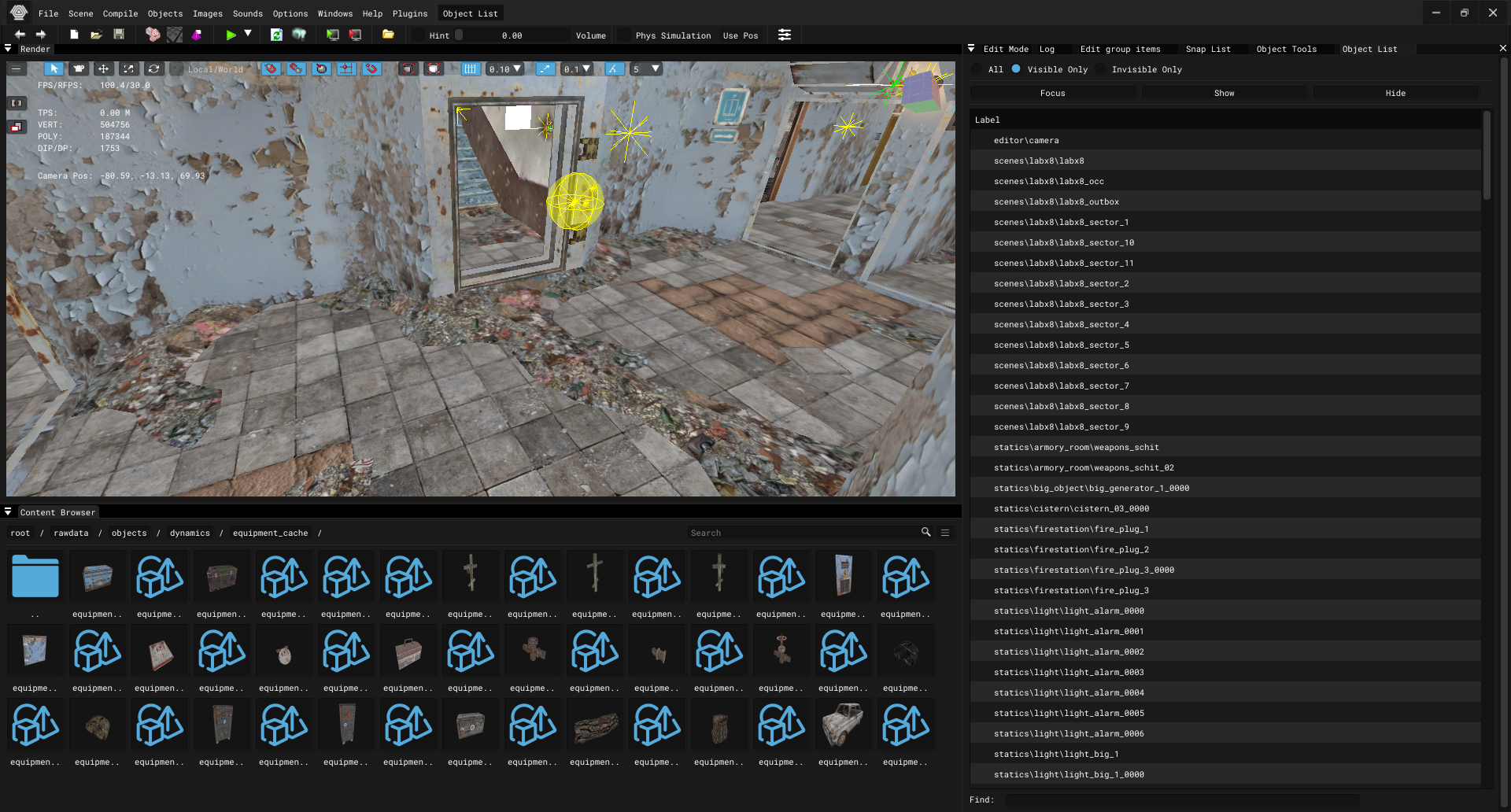Activate the four-arrow Move tool
This screenshot has height=812, width=1511.
[x=103, y=69]
